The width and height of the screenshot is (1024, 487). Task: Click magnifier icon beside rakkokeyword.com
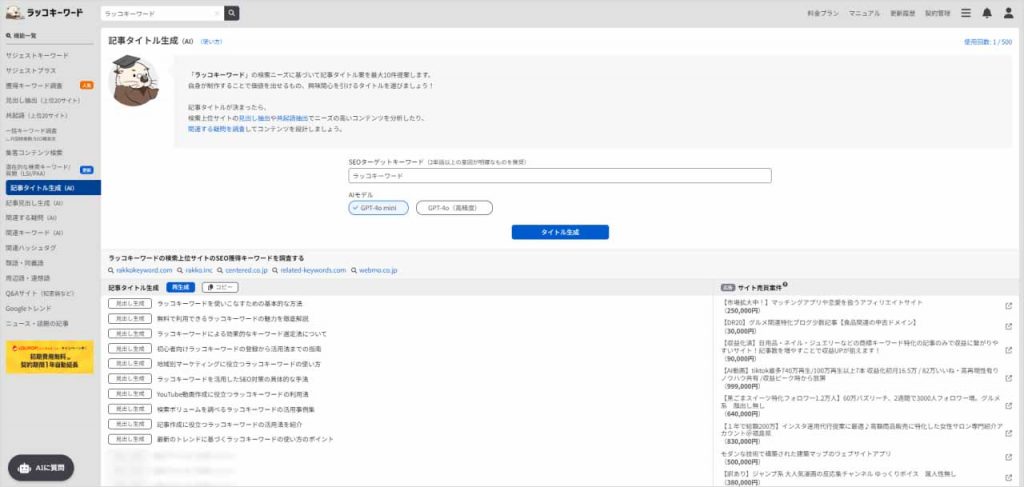tap(112, 270)
